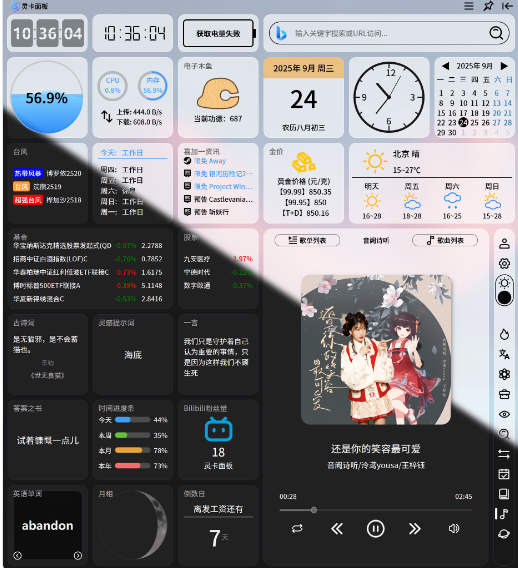The image size is (518, 568).
Task: Show the next English word
Action: click(78, 555)
